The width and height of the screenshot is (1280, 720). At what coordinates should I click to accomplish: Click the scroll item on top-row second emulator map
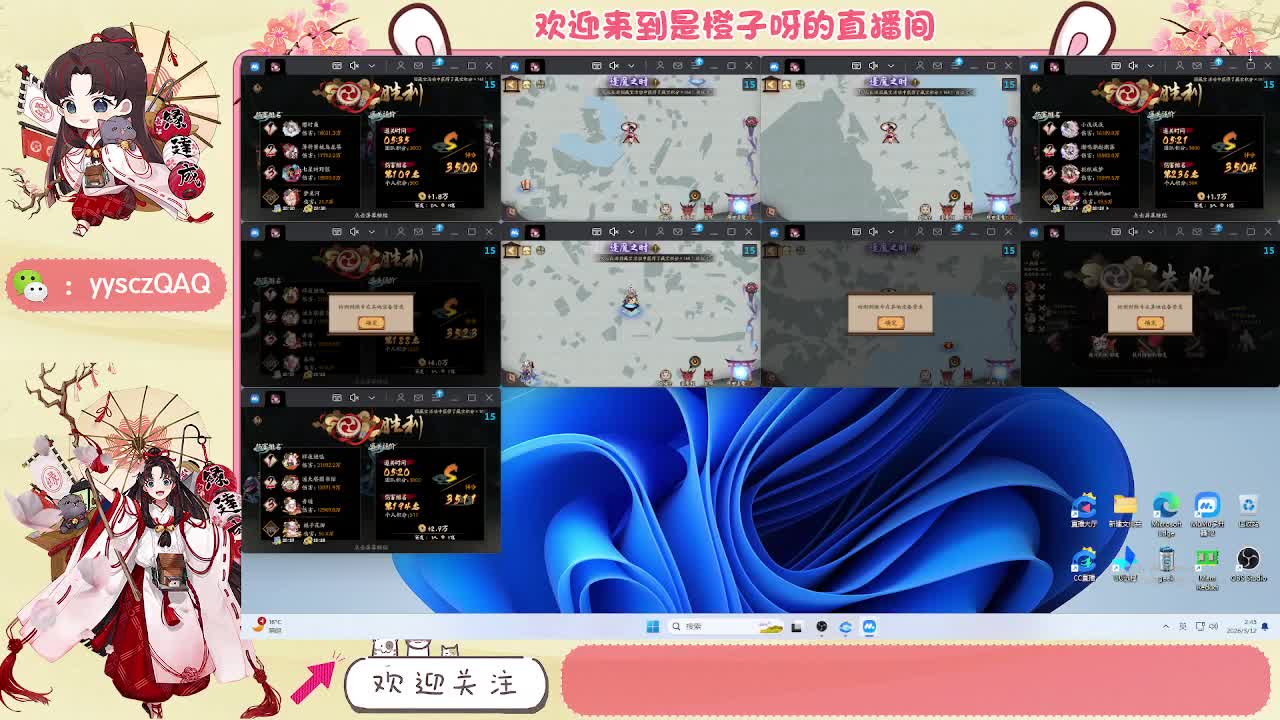pyautogui.click(x=526, y=185)
